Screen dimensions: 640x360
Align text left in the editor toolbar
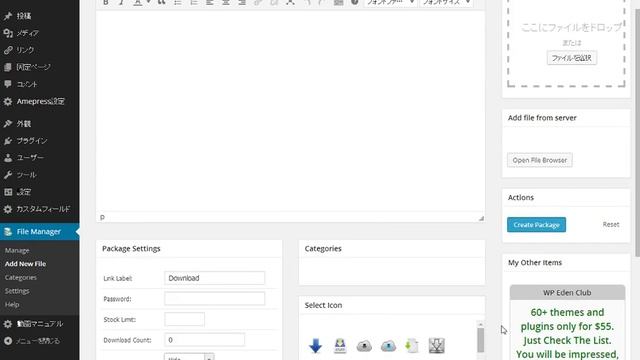coord(210,2)
